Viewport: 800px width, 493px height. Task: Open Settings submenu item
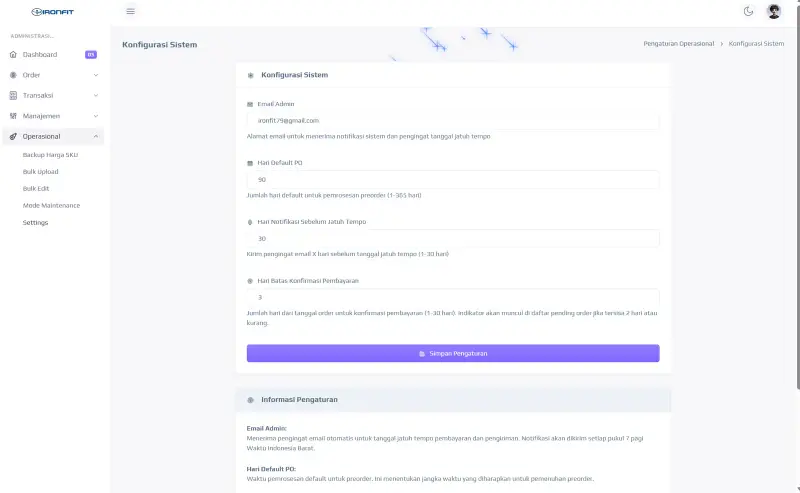(x=35, y=223)
